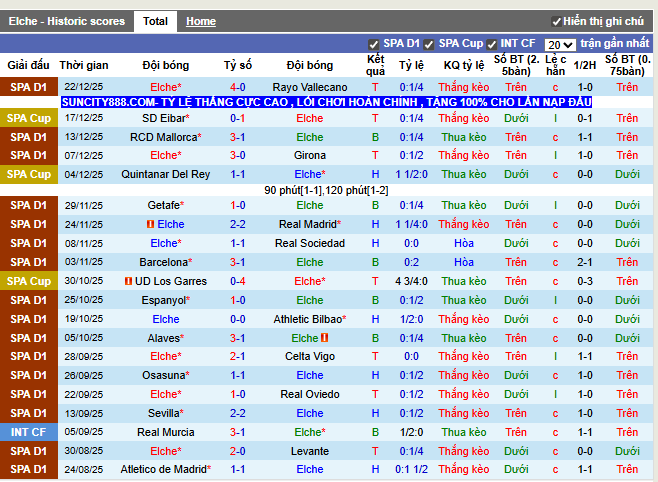658x482 pixels.
Task: Click Levante team name
Action: tap(310, 451)
